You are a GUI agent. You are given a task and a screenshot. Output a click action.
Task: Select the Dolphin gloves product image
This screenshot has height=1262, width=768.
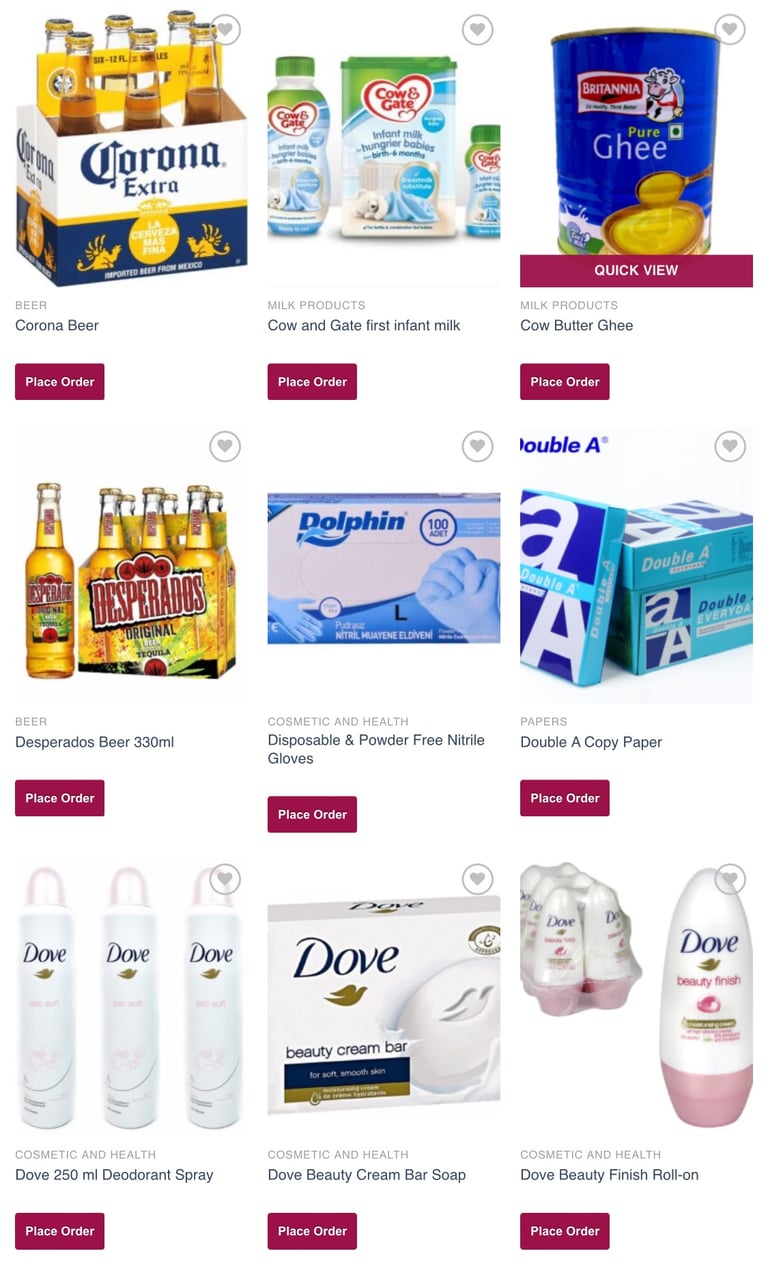[384, 564]
